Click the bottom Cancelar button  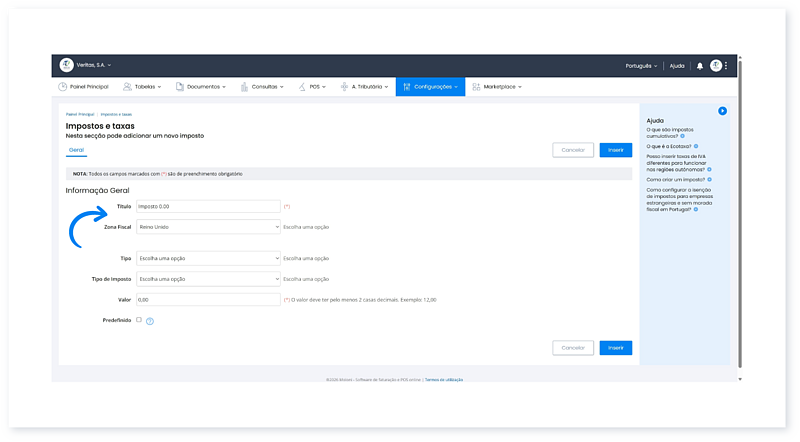pos(572,347)
